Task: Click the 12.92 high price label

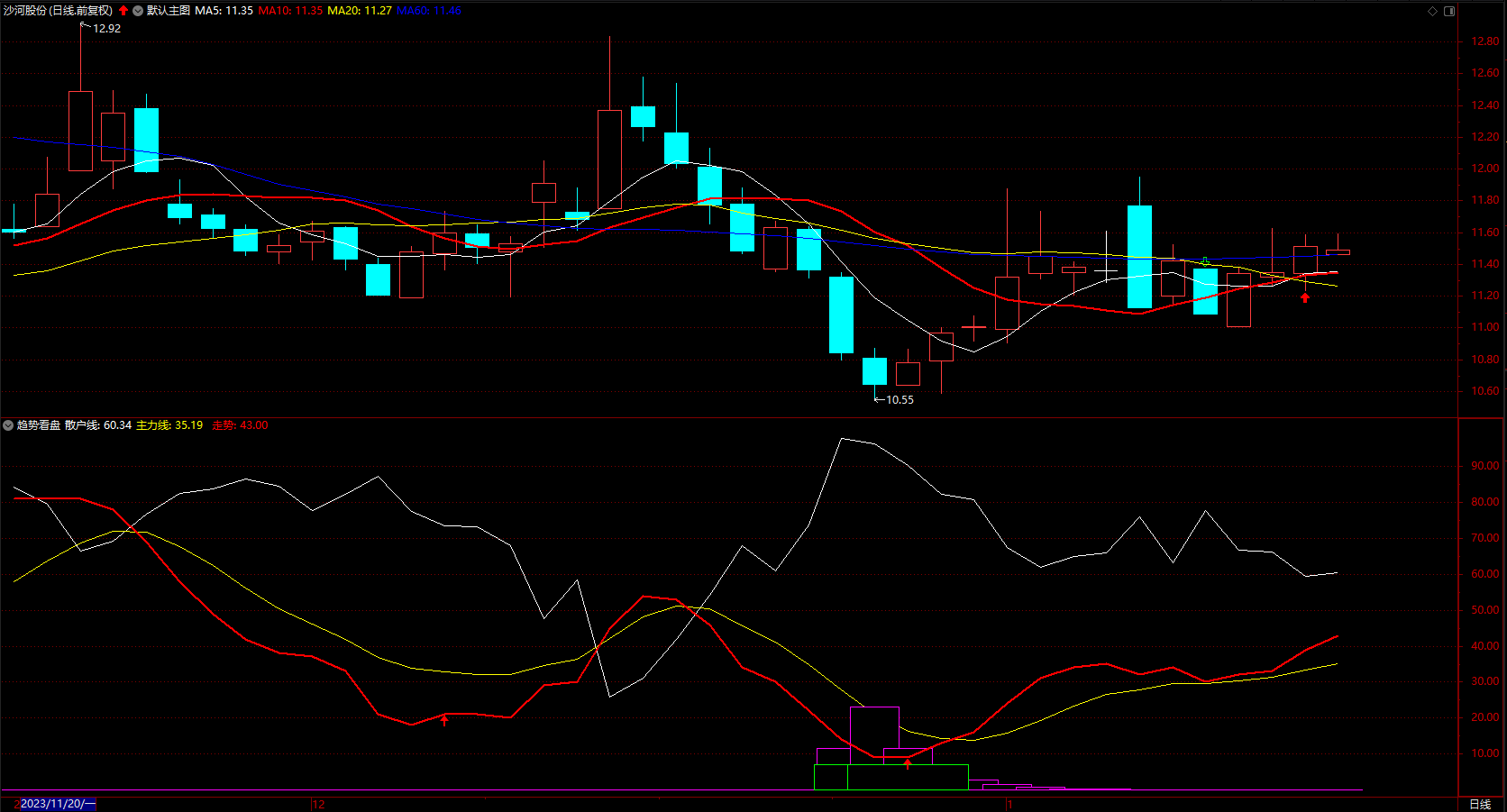Action: coord(106,29)
